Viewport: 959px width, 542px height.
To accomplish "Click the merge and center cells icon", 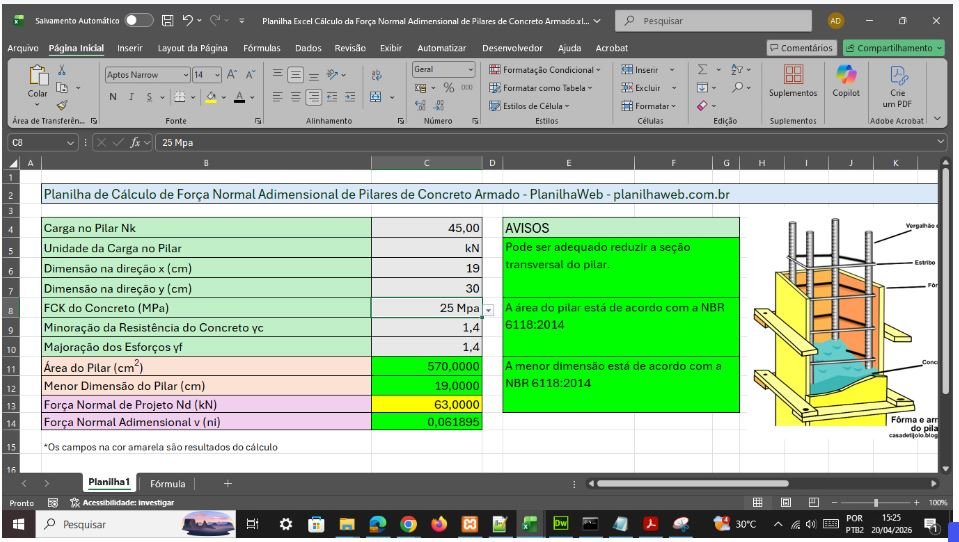I will [375, 97].
